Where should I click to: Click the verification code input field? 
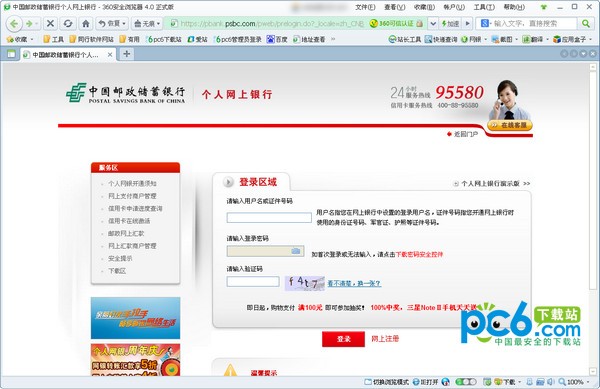pos(253,282)
